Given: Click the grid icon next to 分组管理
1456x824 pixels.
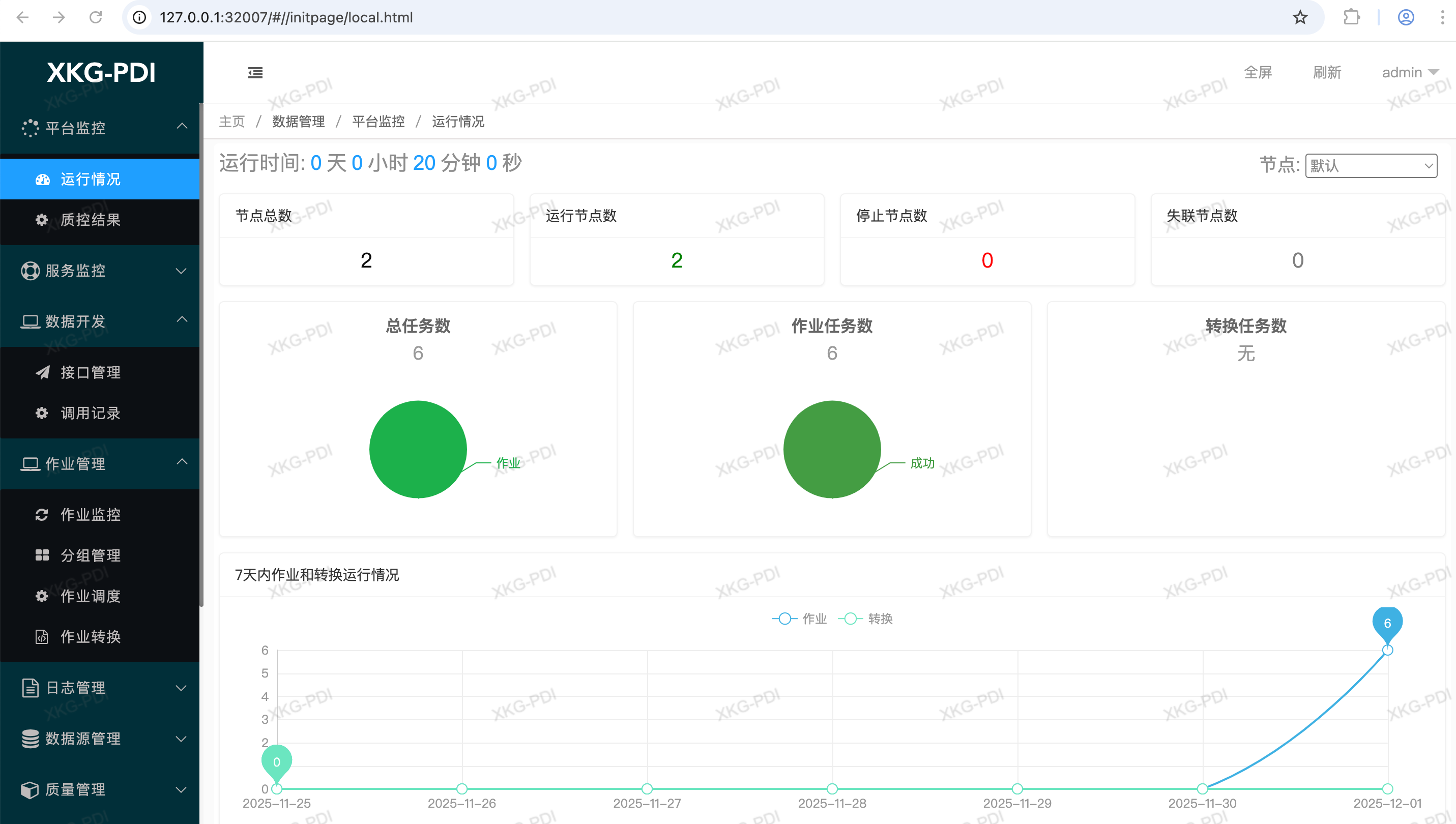Looking at the screenshot, I should click(x=42, y=555).
